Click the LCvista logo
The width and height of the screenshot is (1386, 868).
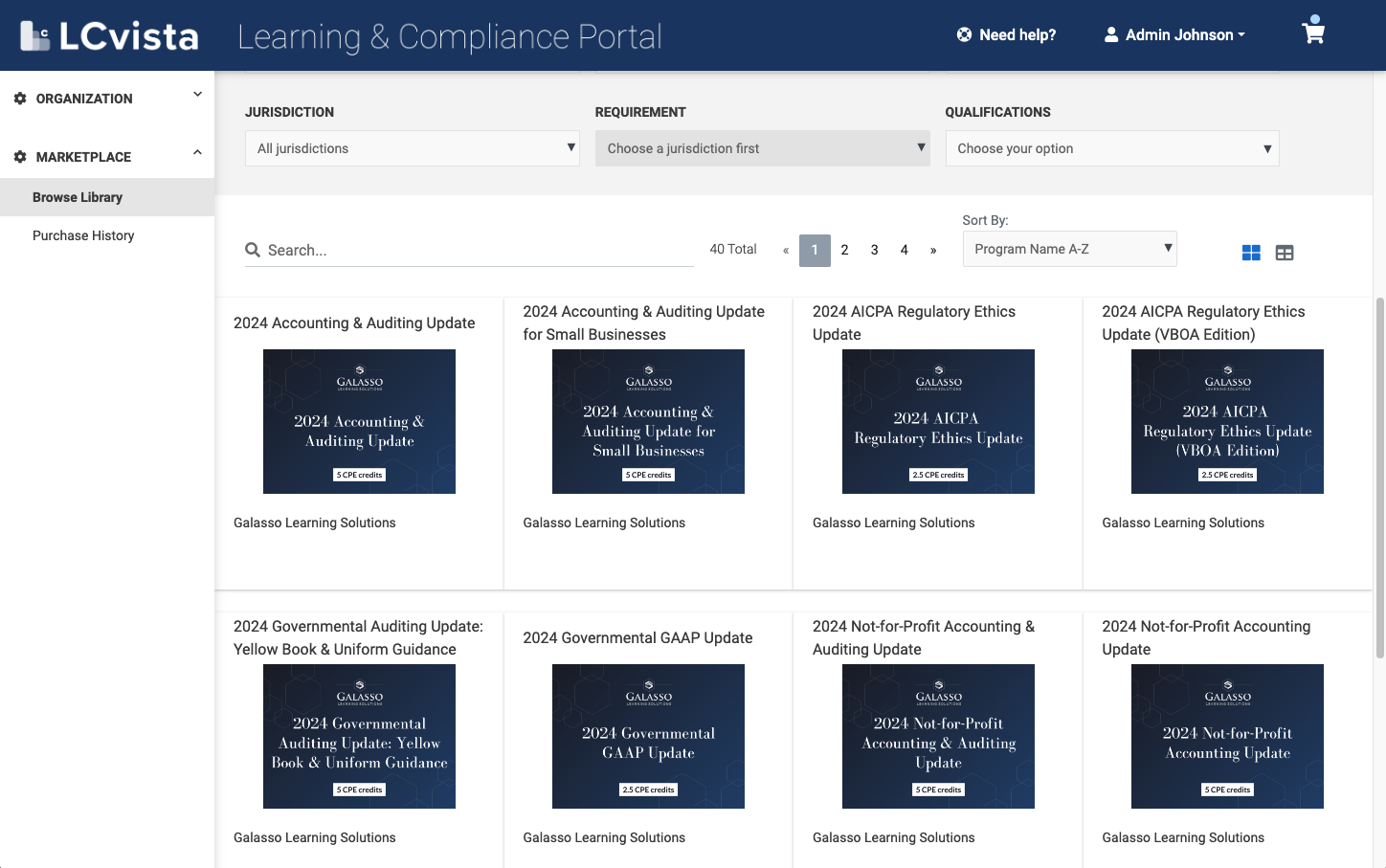[x=109, y=35]
